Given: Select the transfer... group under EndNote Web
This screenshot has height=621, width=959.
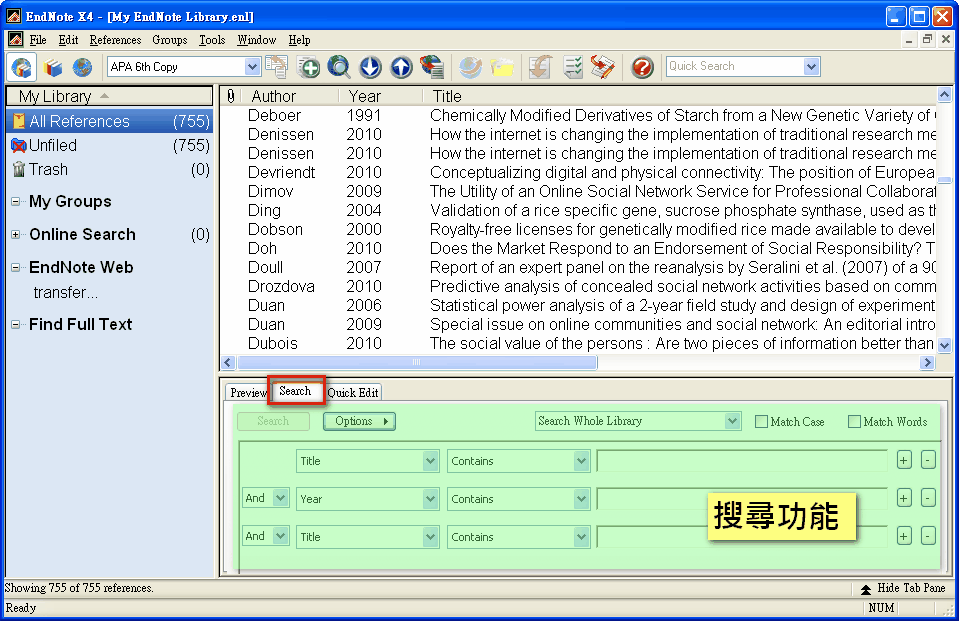Looking at the screenshot, I should [65, 292].
